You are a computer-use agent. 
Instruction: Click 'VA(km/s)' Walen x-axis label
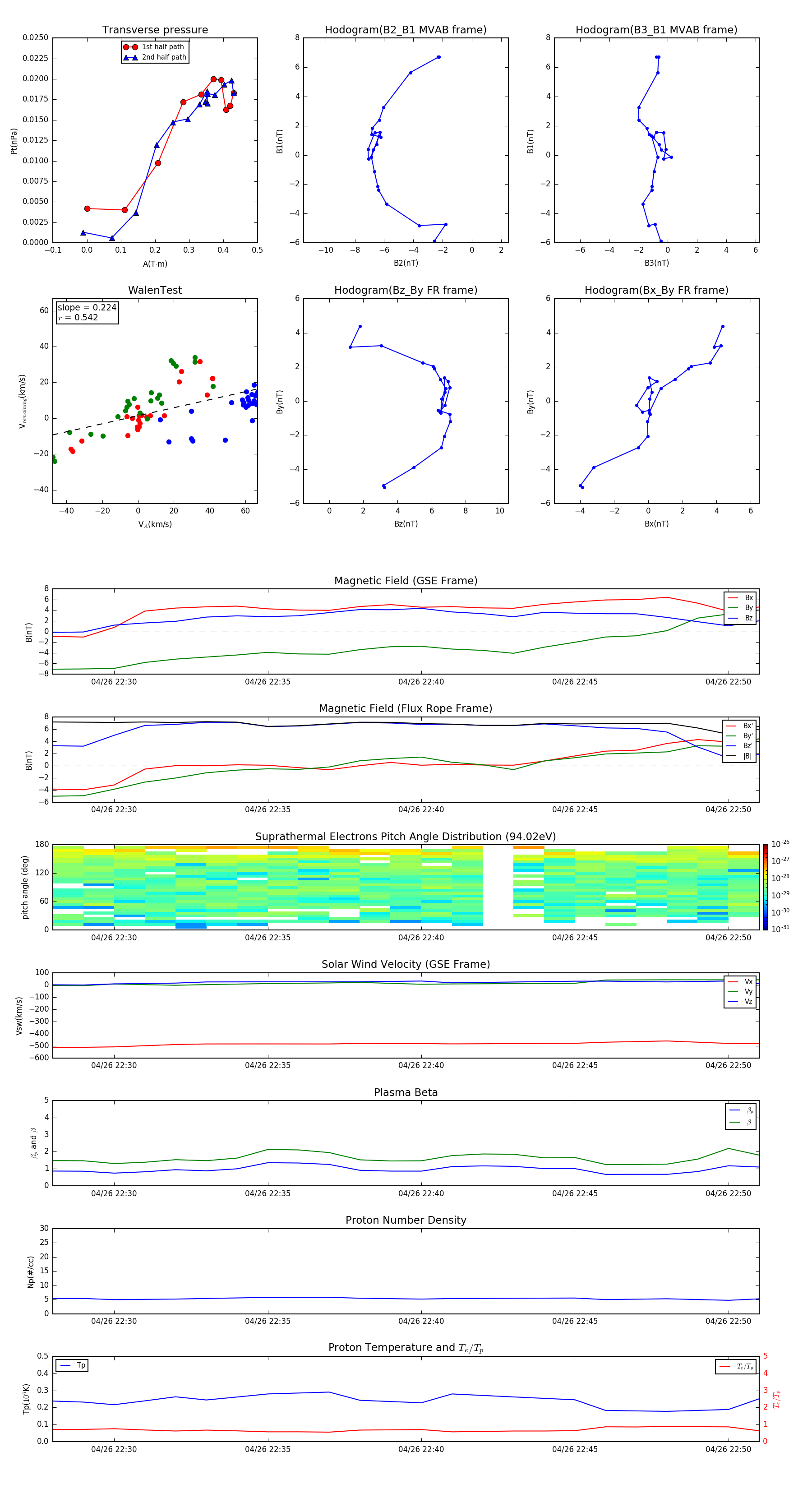click(155, 525)
